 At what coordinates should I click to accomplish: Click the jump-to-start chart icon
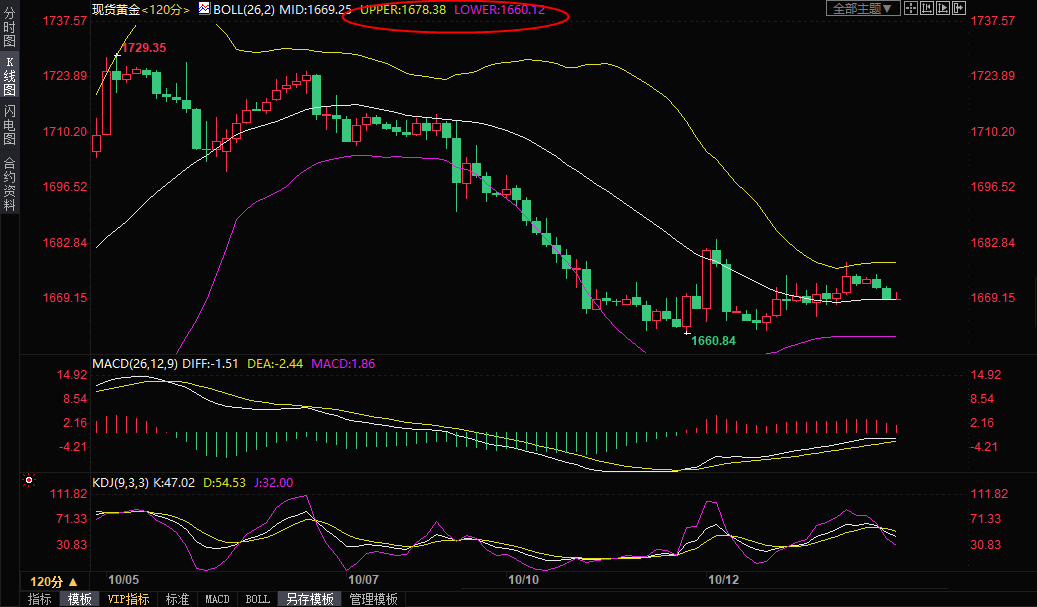pos(929,8)
